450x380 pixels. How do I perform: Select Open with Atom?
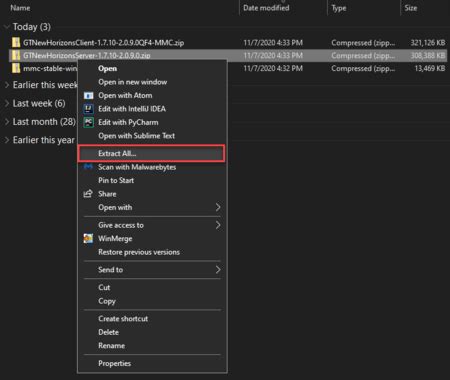point(125,96)
